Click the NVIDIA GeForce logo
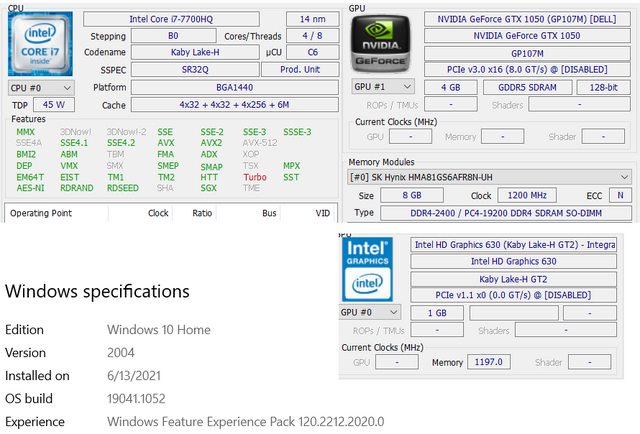This screenshot has height=434, width=640. click(380, 44)
